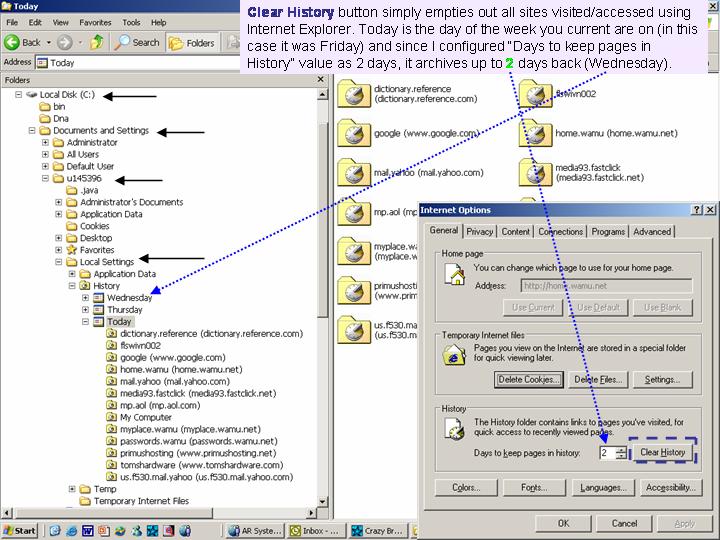Click the Up folder toolbar icon
720x540 pixels.
(96, 43)
